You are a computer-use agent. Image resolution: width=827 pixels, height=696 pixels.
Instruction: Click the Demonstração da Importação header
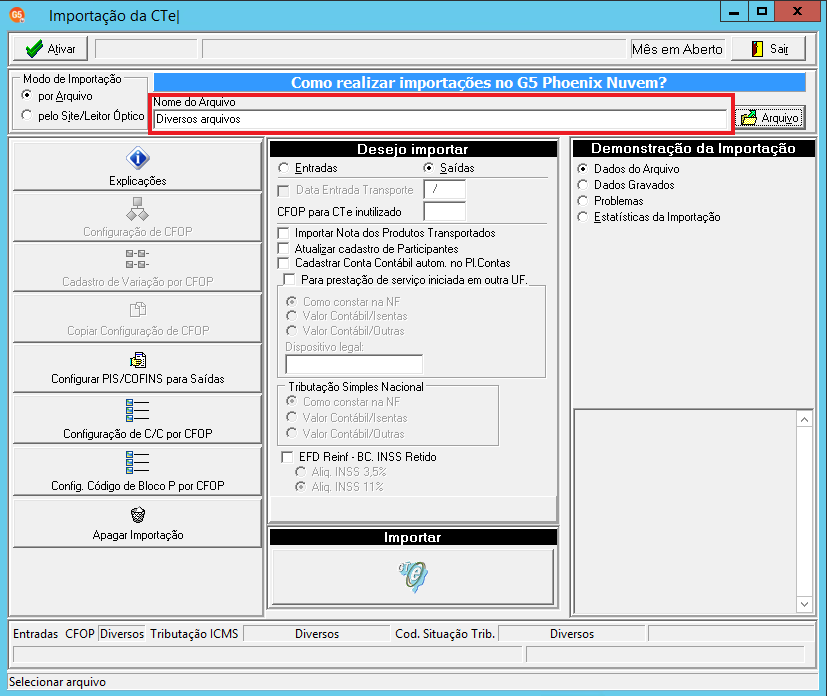pos(693,148)
